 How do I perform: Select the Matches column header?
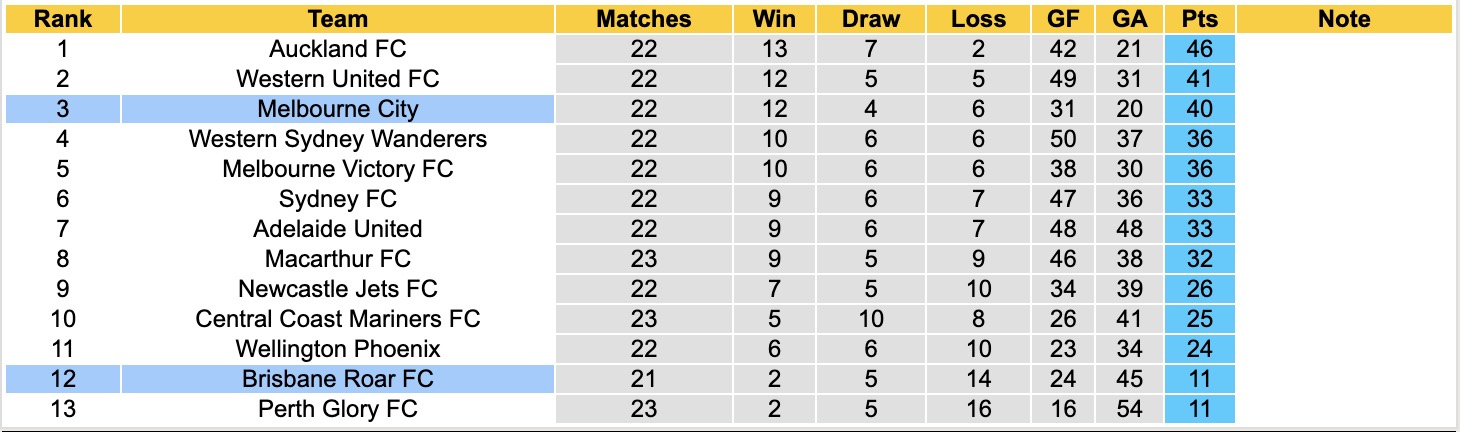pyautogui.click(x=643, y=19)
